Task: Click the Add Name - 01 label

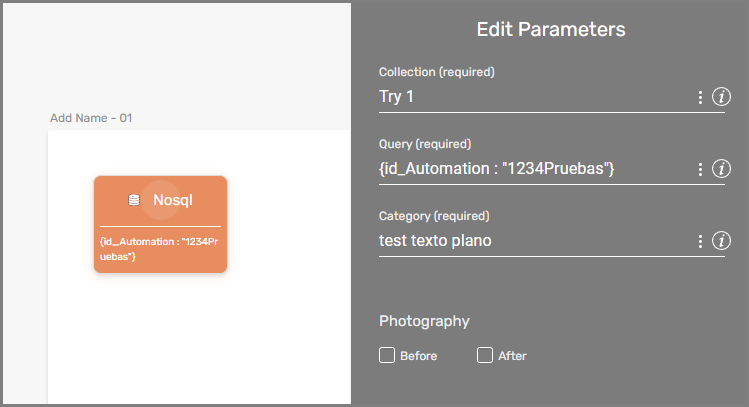Action: pyautogui.click(x=91, y=118)
